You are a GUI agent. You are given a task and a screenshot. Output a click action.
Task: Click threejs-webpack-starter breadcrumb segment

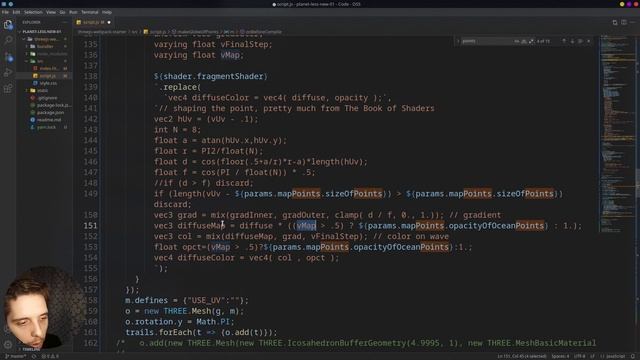click(102, 32)
